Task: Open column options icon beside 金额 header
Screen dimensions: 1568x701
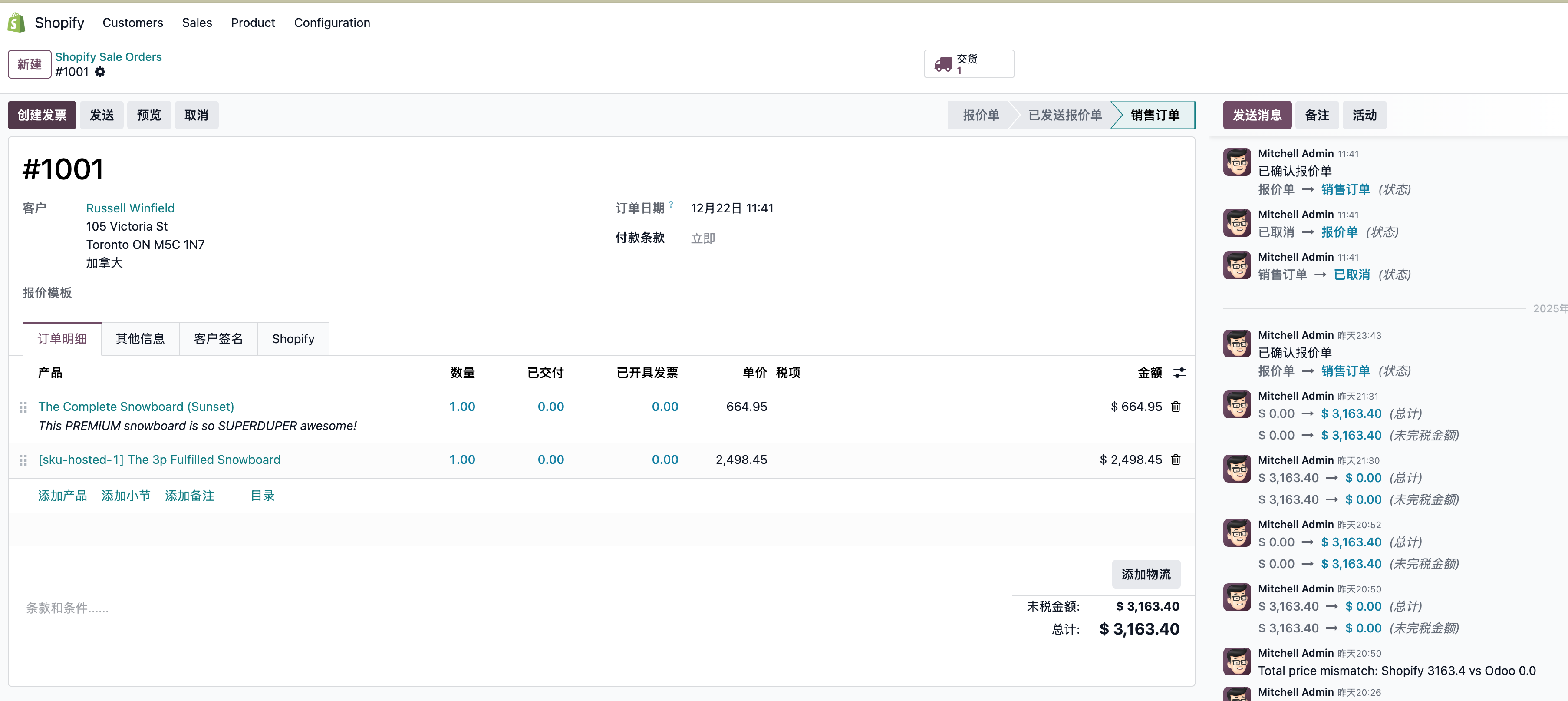Action: [x=1179, y=372]
